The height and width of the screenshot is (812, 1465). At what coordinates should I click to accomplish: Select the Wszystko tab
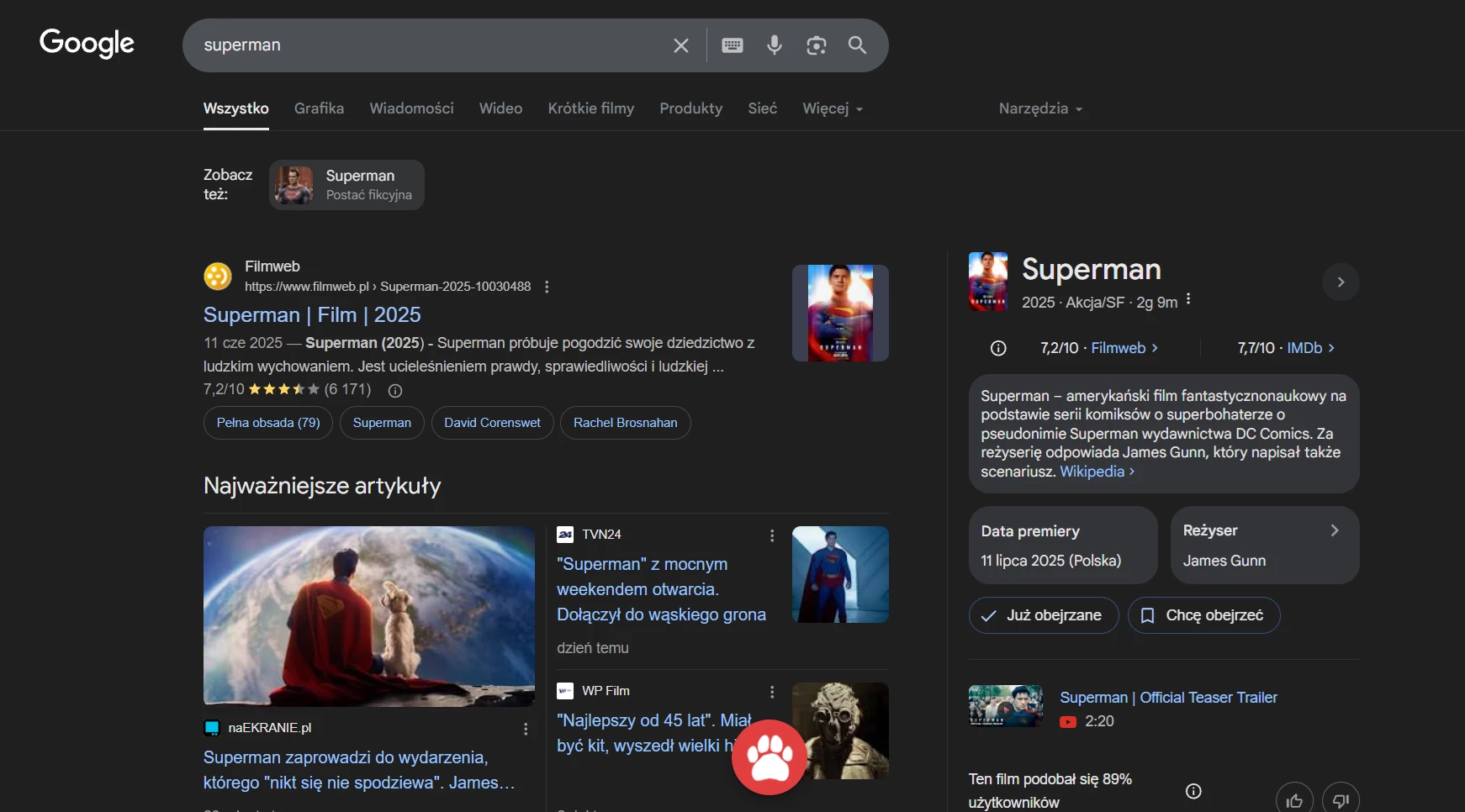coord(236,108)
